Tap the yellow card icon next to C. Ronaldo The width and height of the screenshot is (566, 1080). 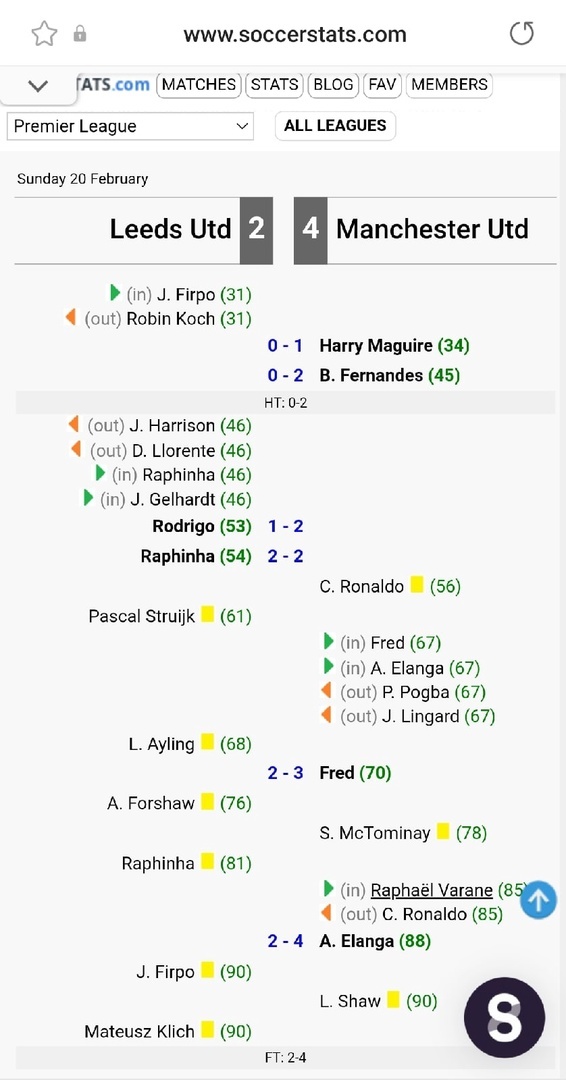[417, 585]
